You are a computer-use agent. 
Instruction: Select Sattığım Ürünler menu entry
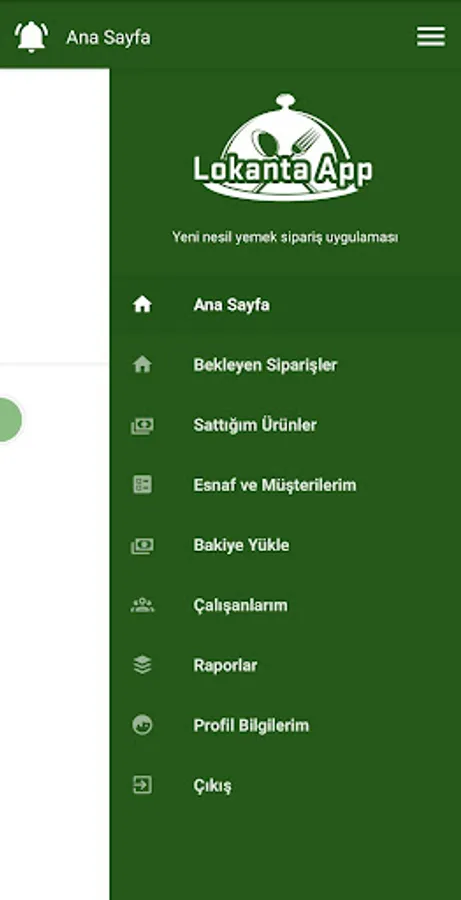(285, 425)
